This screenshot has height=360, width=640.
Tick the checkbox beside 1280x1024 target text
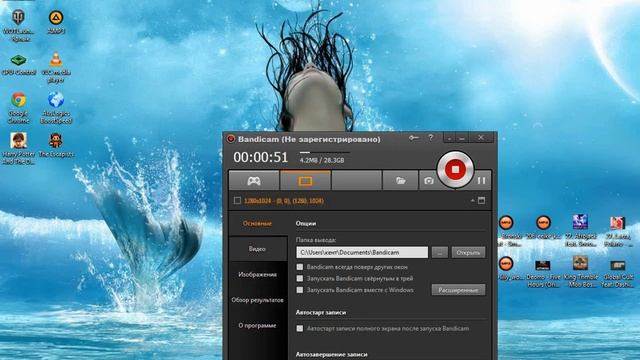click(x=237, y=200)
